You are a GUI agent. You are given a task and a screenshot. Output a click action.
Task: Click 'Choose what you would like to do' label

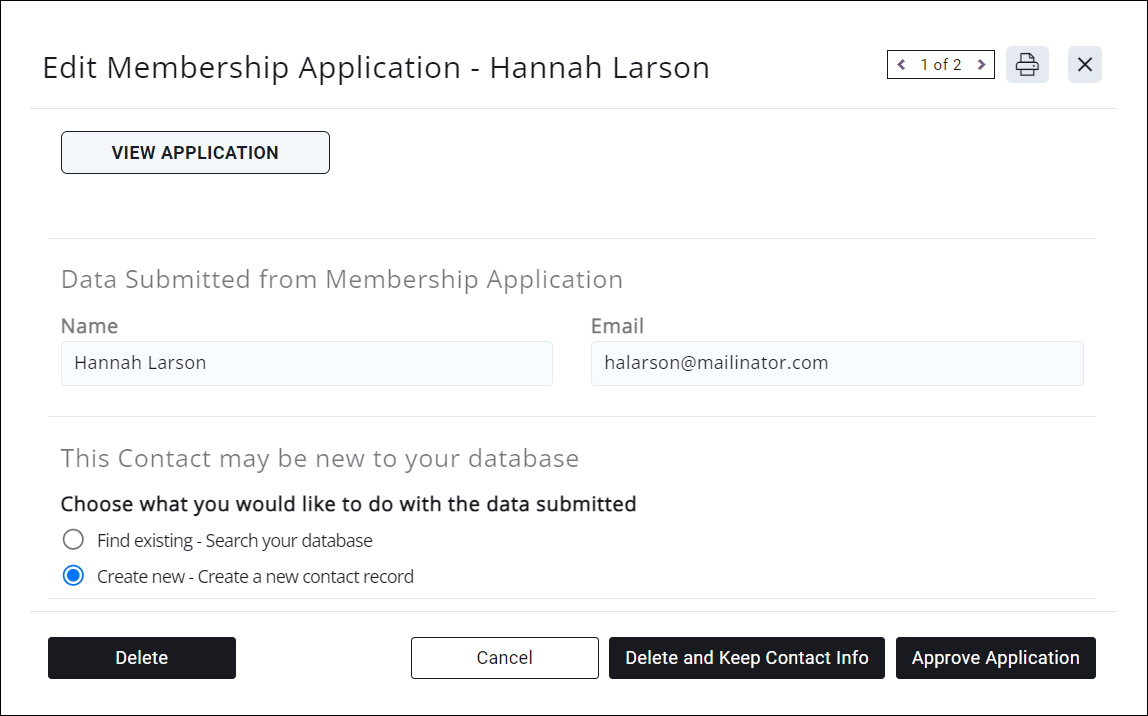[348, 504]
